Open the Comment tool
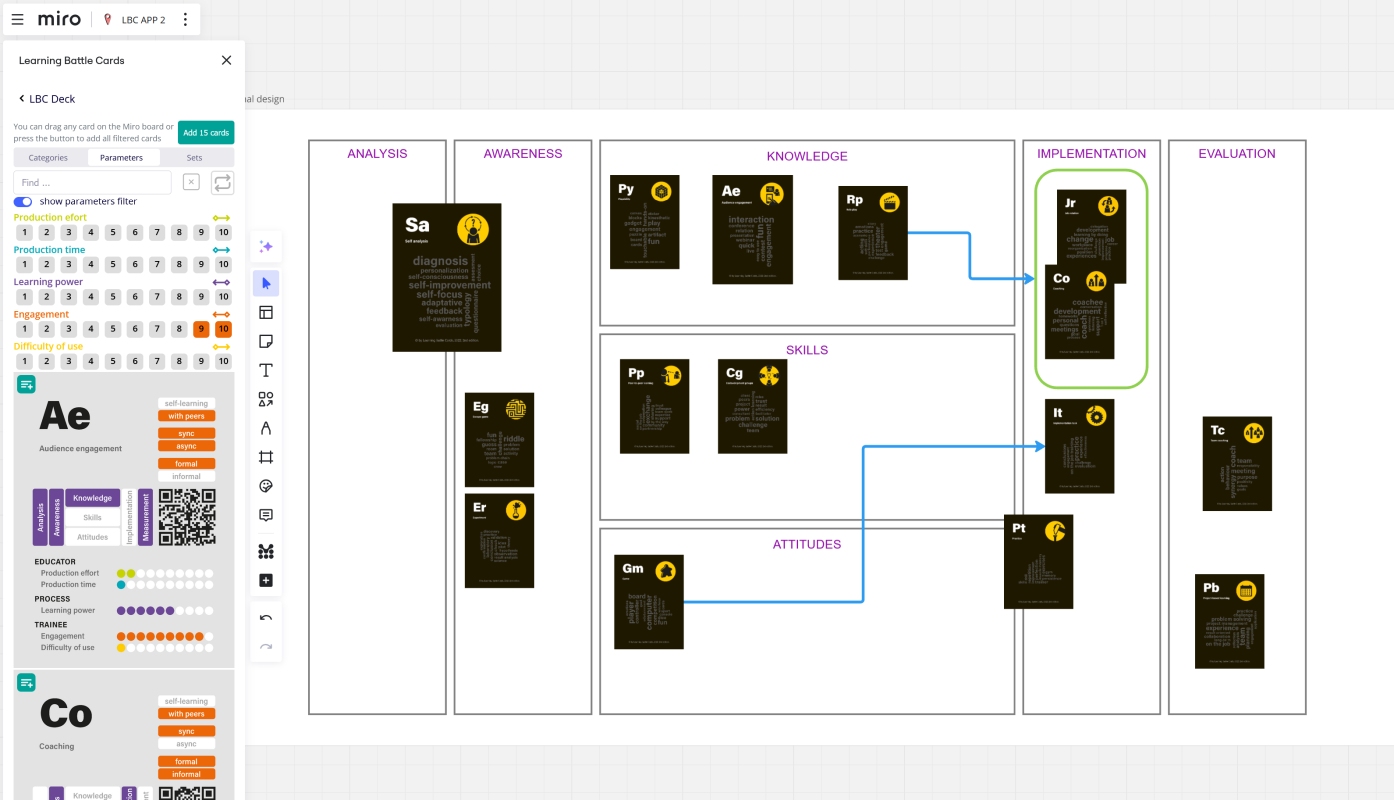 (266, 516)
